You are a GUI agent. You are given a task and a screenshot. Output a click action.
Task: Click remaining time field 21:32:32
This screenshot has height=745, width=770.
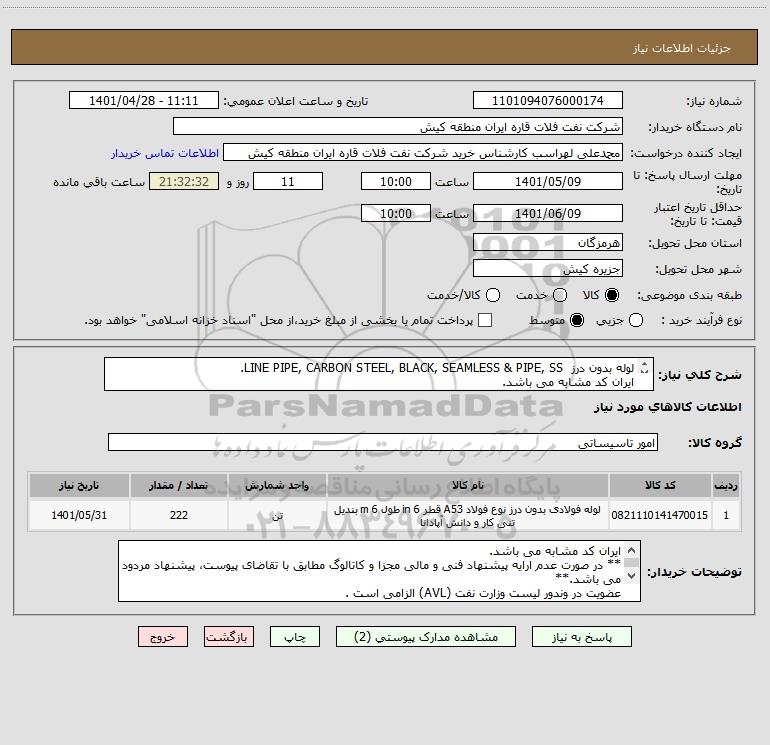(184, 181)
